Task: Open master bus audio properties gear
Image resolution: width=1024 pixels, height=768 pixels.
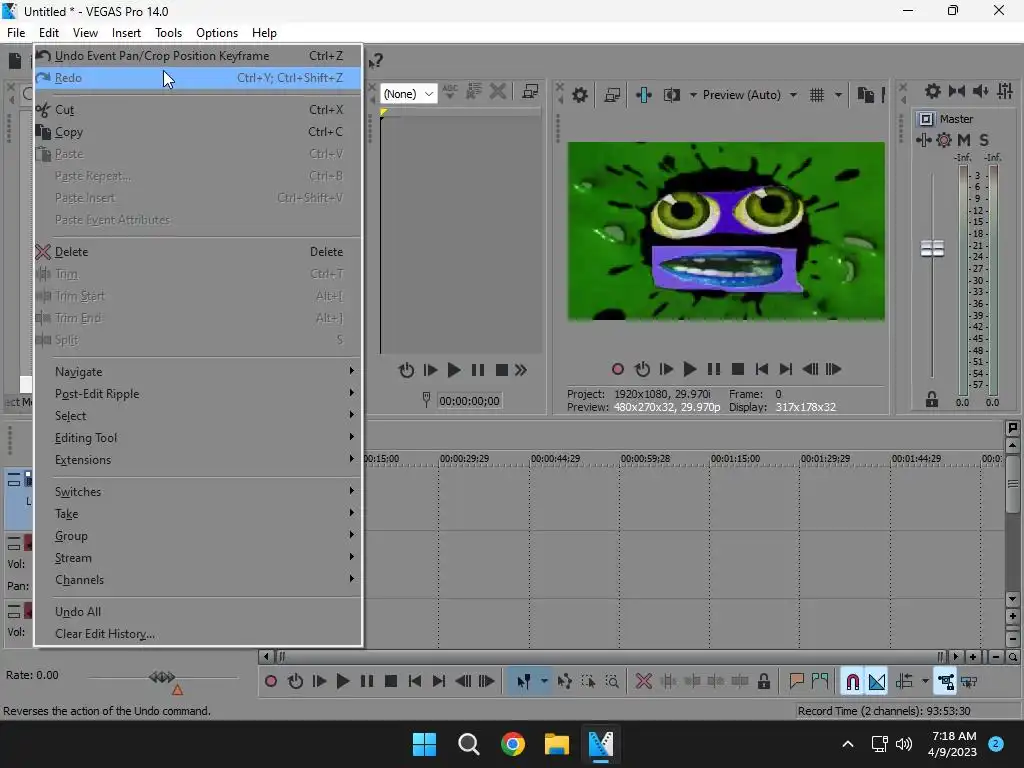Action: click(933, 91)
